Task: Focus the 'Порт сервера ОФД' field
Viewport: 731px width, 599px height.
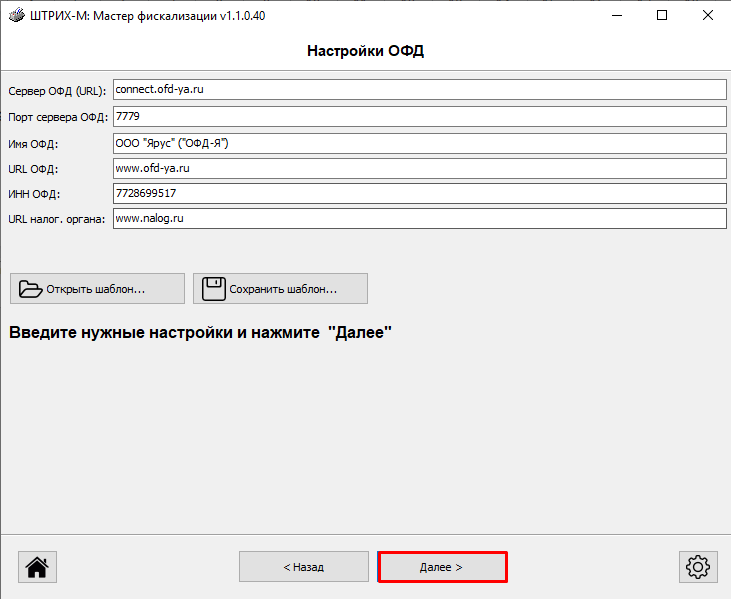Action: point(419,116)
